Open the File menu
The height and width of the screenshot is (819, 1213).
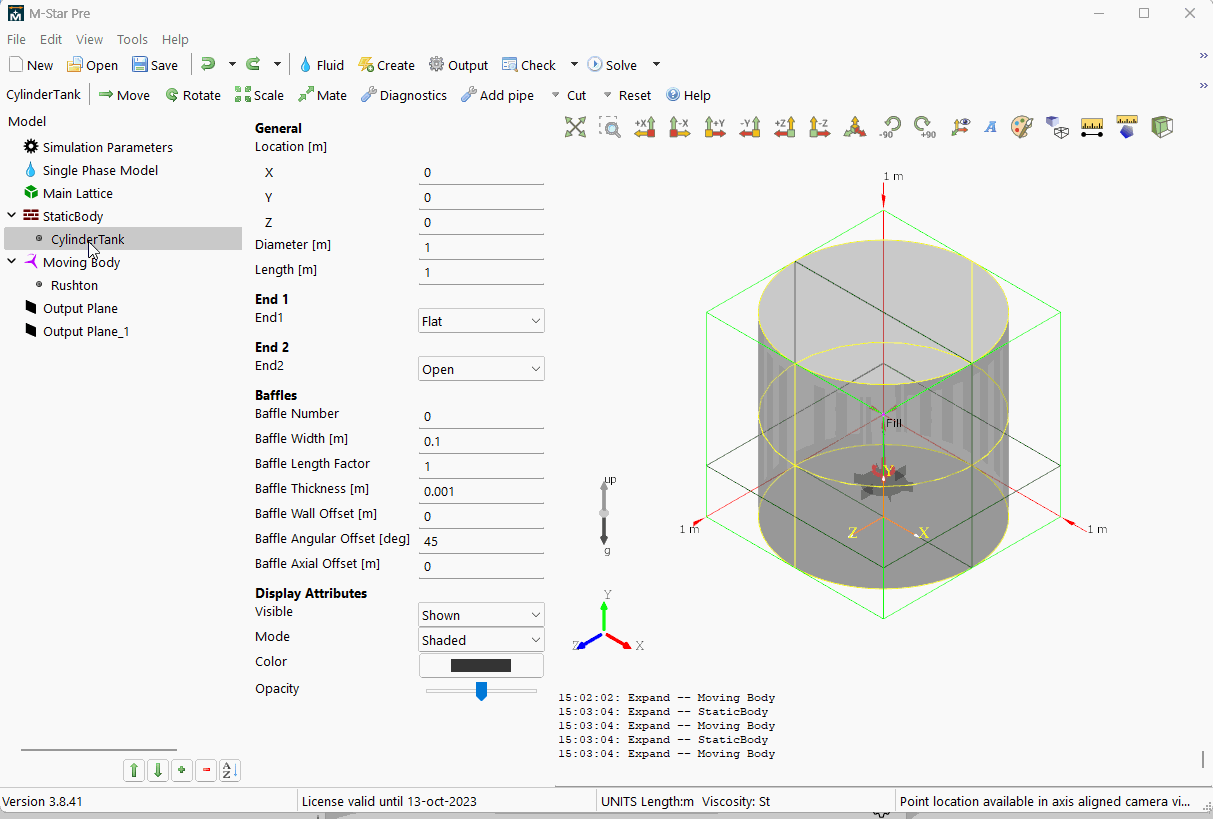[16, 39]
